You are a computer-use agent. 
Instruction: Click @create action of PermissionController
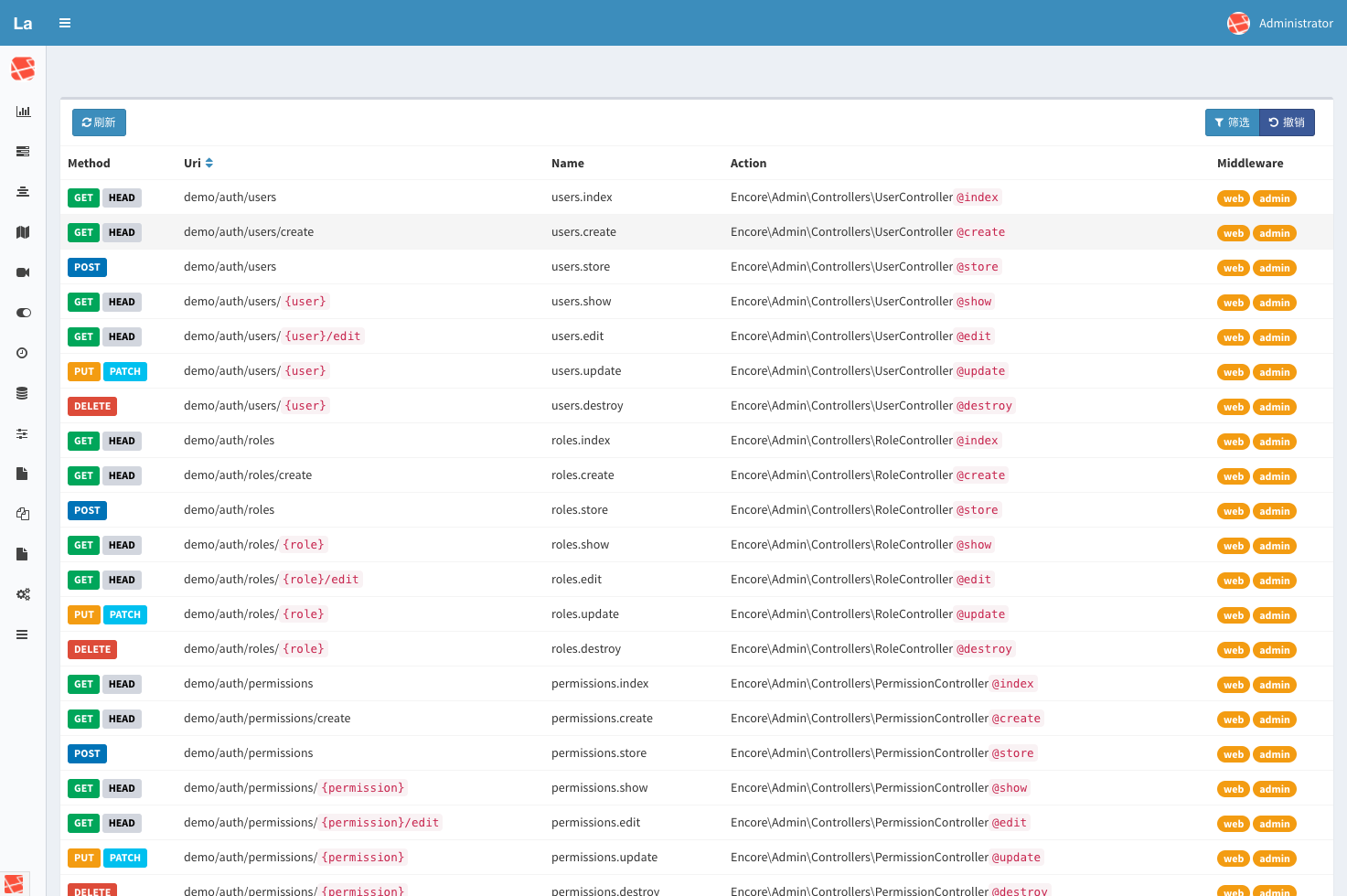(1016, 719)
